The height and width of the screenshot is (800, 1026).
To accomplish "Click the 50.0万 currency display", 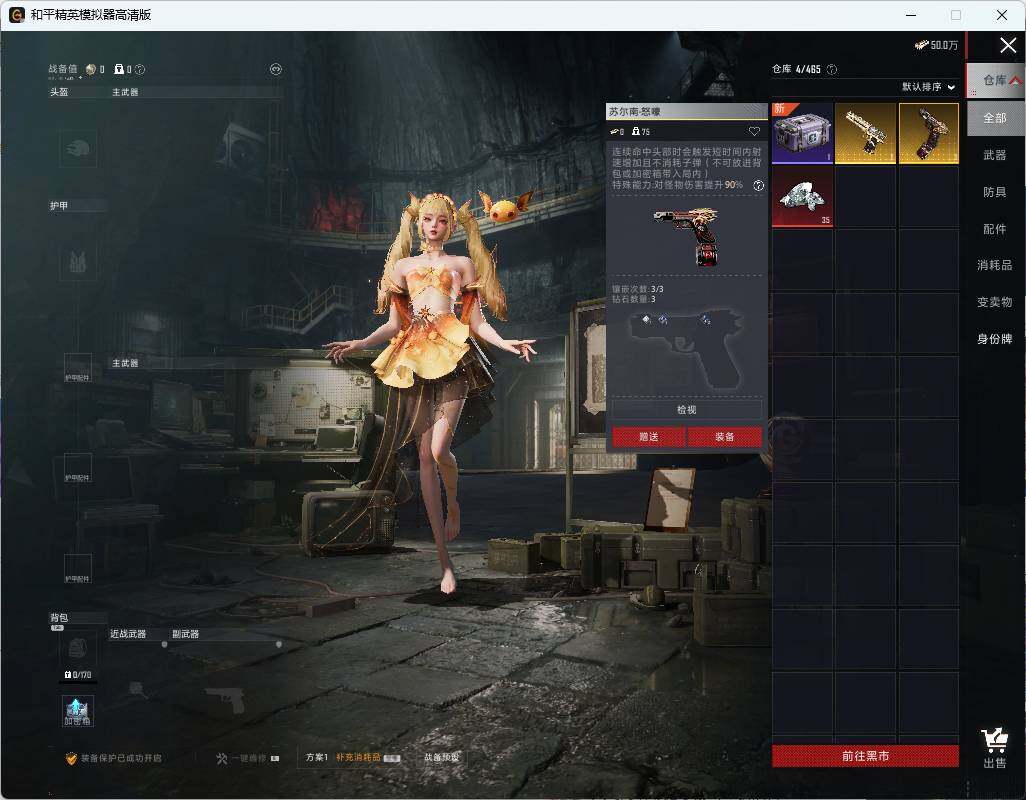I will (936, 44).
